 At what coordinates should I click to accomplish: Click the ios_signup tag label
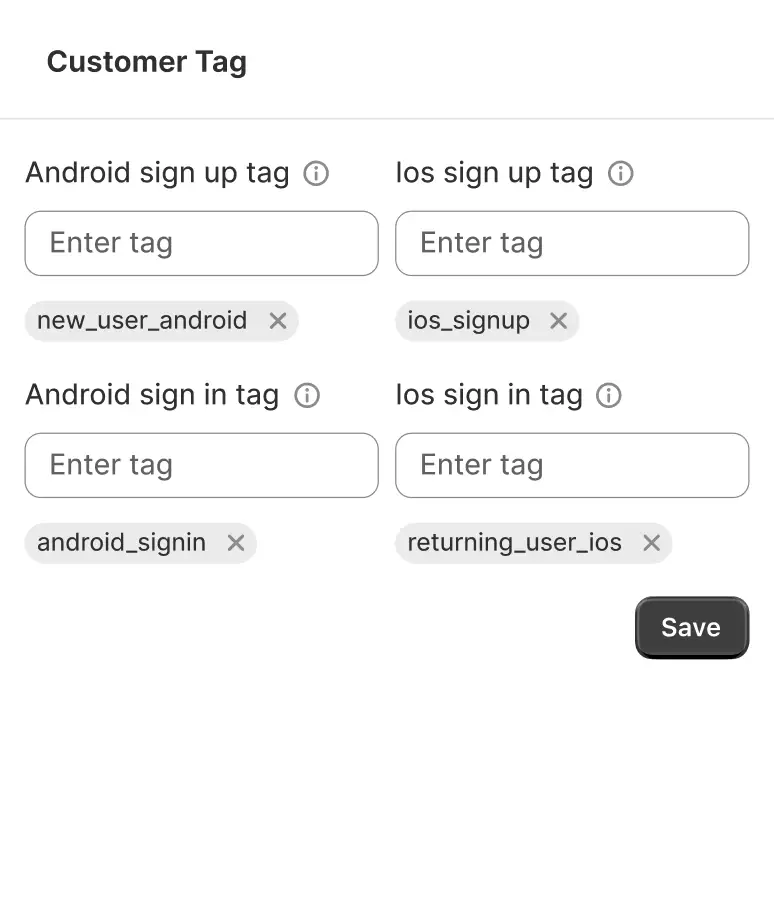(469, 321)
